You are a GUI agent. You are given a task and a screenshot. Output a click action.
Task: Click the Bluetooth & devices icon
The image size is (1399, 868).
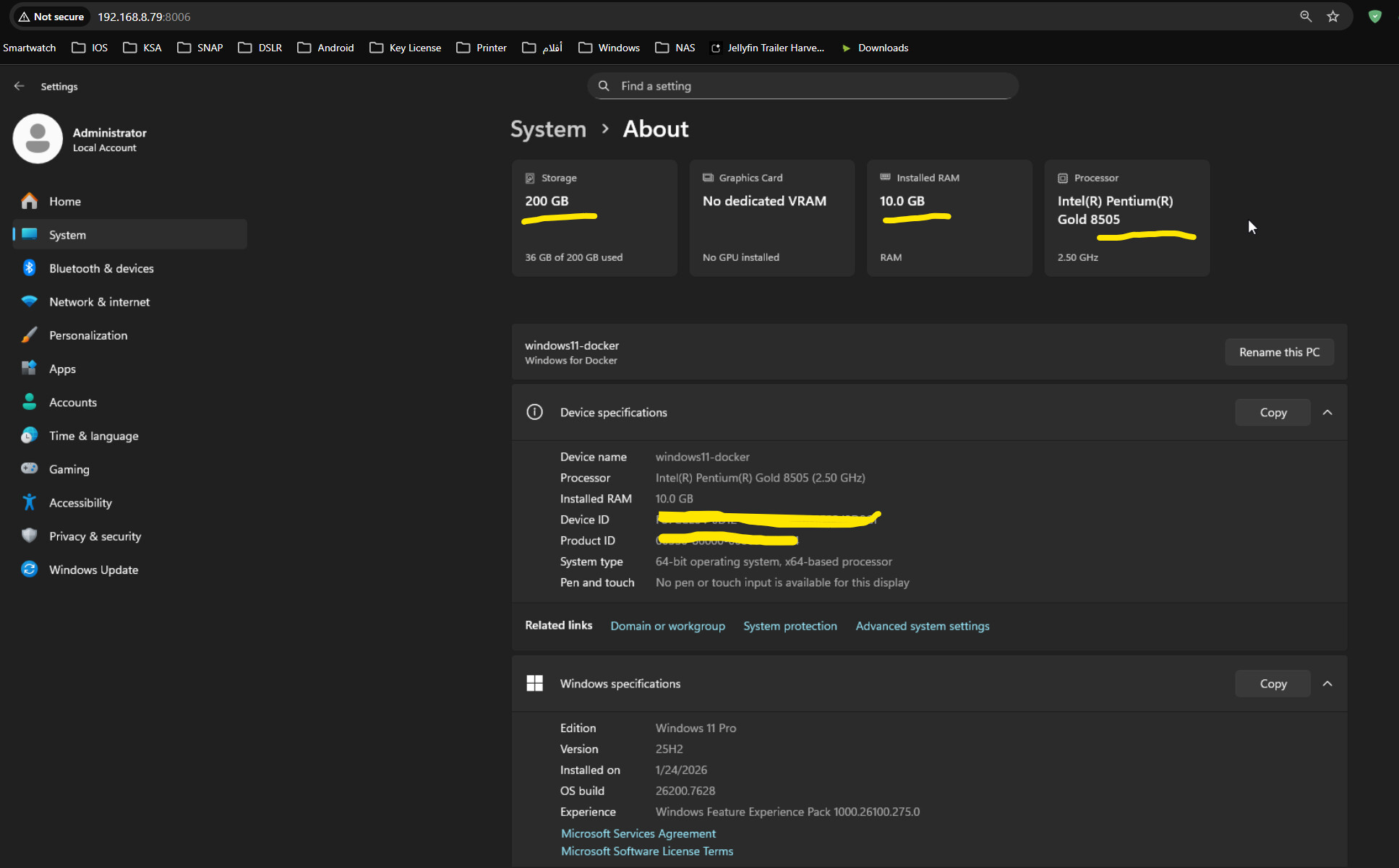(x=29, y=268)
